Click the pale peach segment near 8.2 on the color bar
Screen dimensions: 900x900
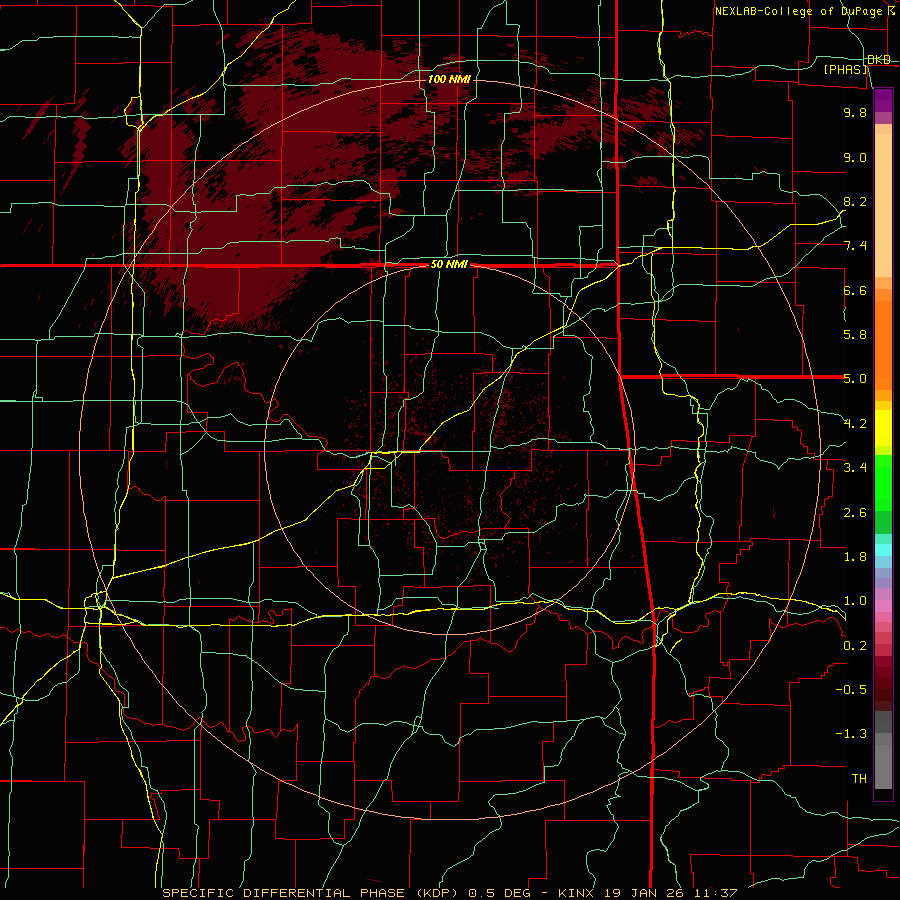[883, 205]
